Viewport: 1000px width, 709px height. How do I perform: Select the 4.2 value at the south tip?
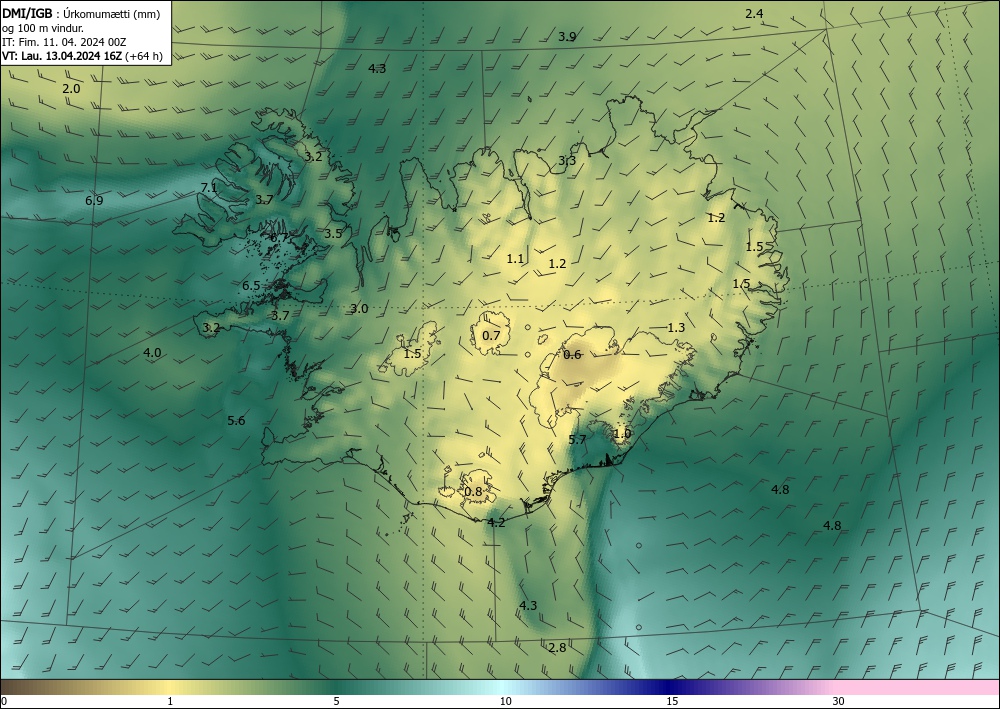[496, 523]
